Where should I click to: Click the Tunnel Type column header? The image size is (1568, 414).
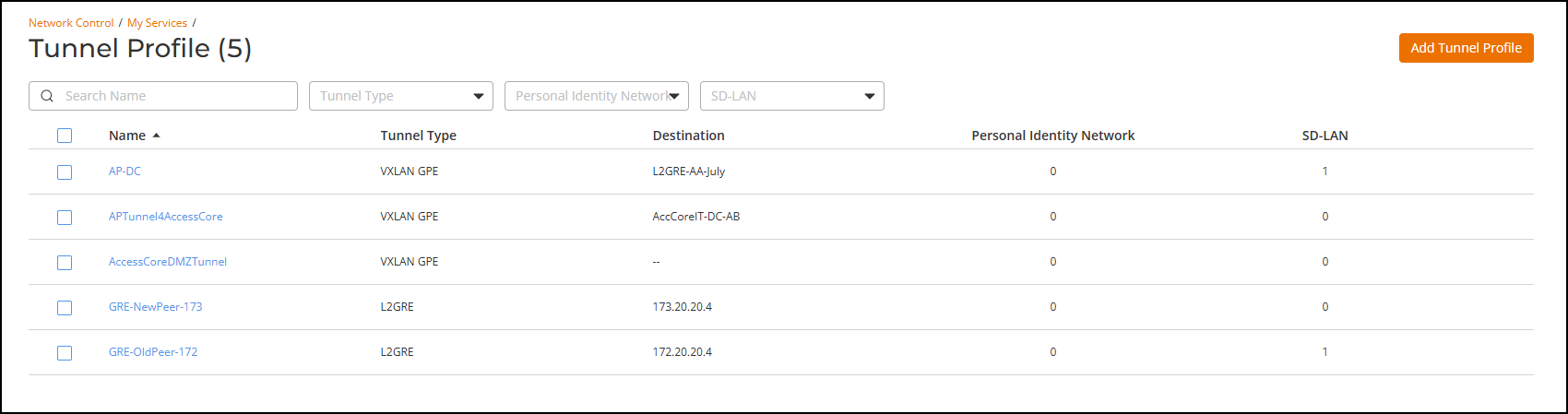(418, 136)
